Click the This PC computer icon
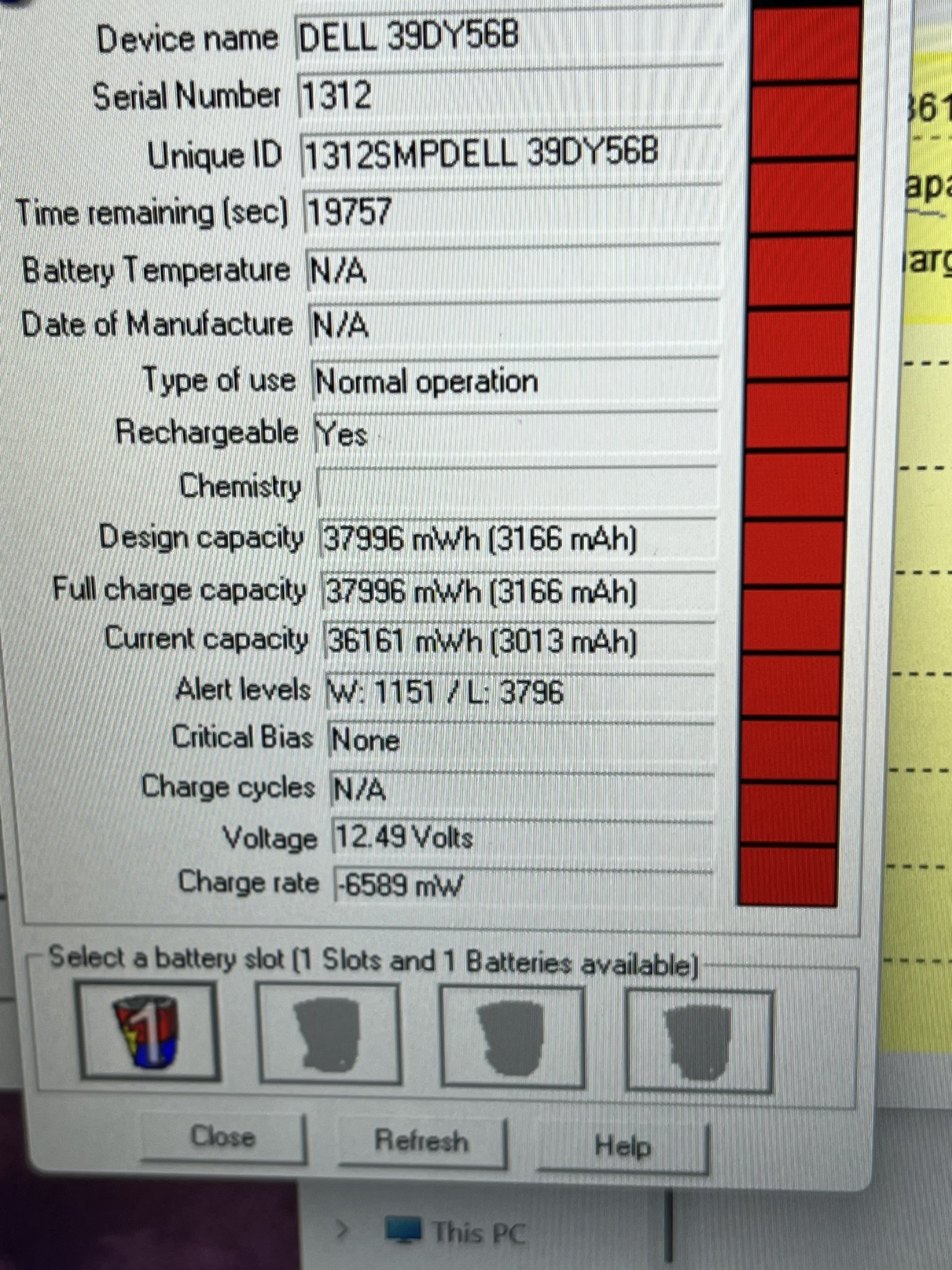 [x=403, y=1229]
